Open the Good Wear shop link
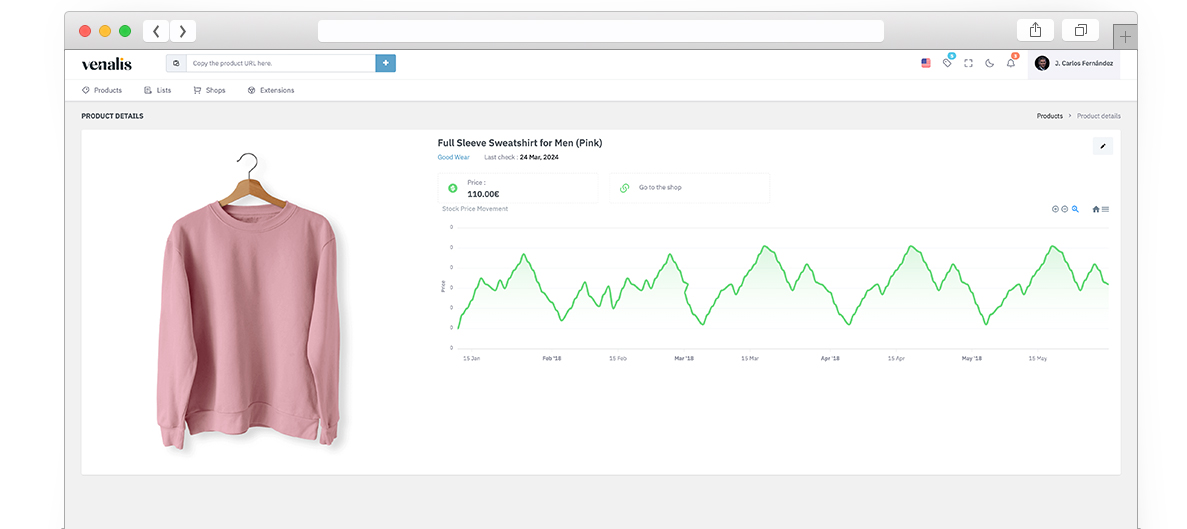Viewport: 1187px width, 529px height. coord(453,157)
